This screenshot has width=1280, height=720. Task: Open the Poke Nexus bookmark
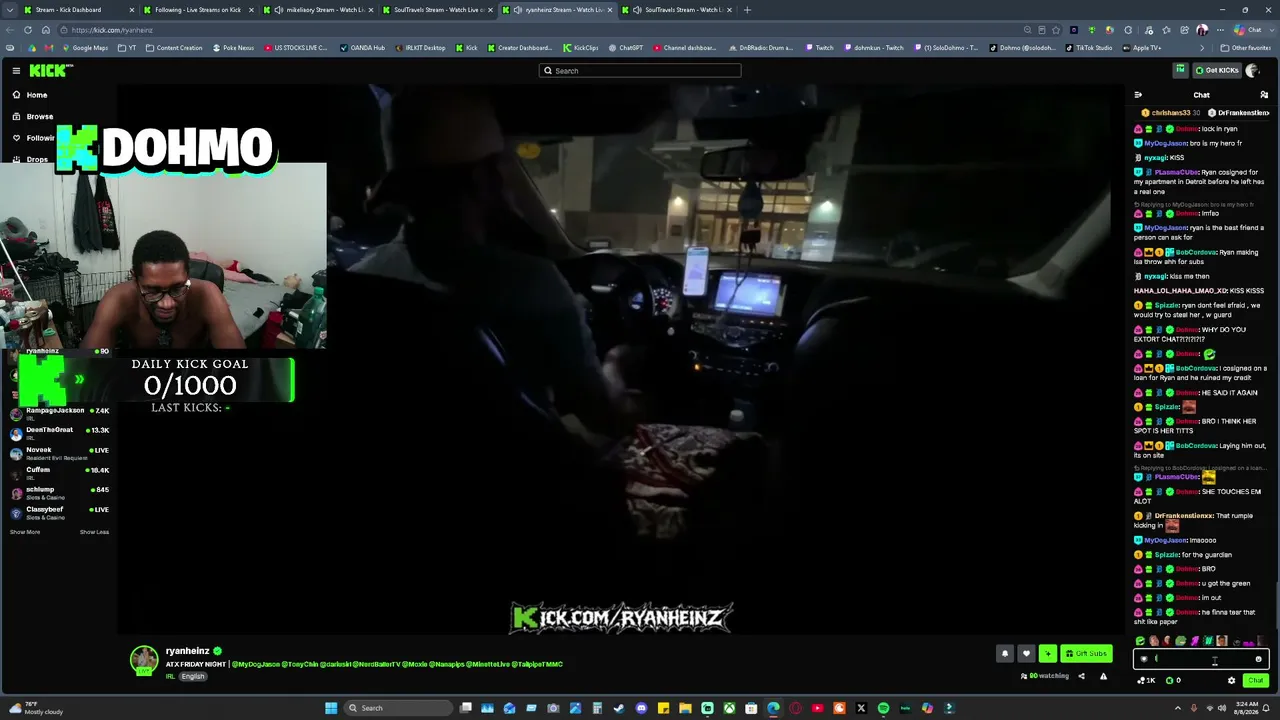[x=234, y=48]
